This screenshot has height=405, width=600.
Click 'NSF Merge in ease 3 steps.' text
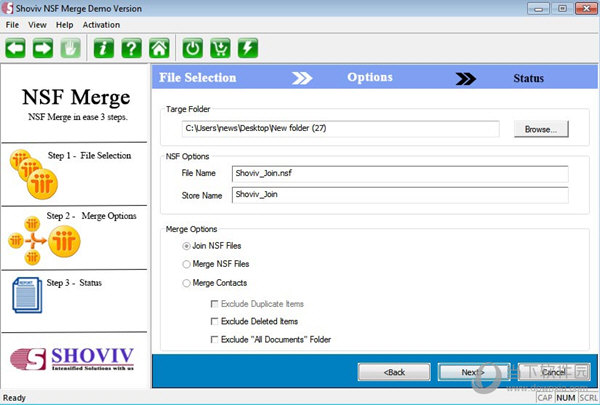click(78, 117)
